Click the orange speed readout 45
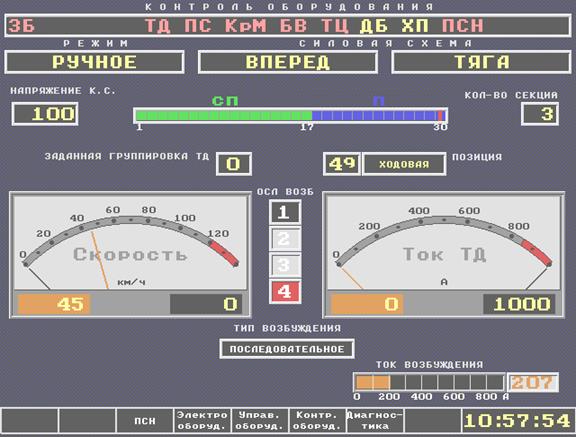 click(54, 304)
